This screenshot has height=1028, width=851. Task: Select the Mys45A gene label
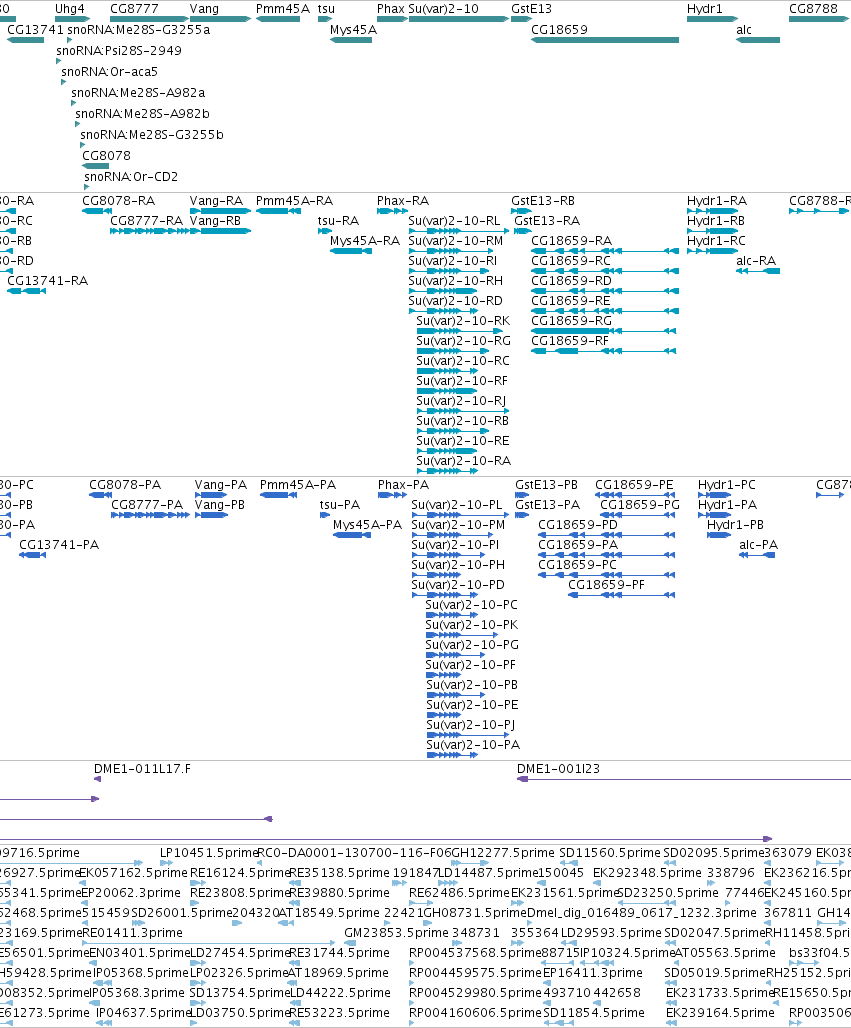pos(353,30)
